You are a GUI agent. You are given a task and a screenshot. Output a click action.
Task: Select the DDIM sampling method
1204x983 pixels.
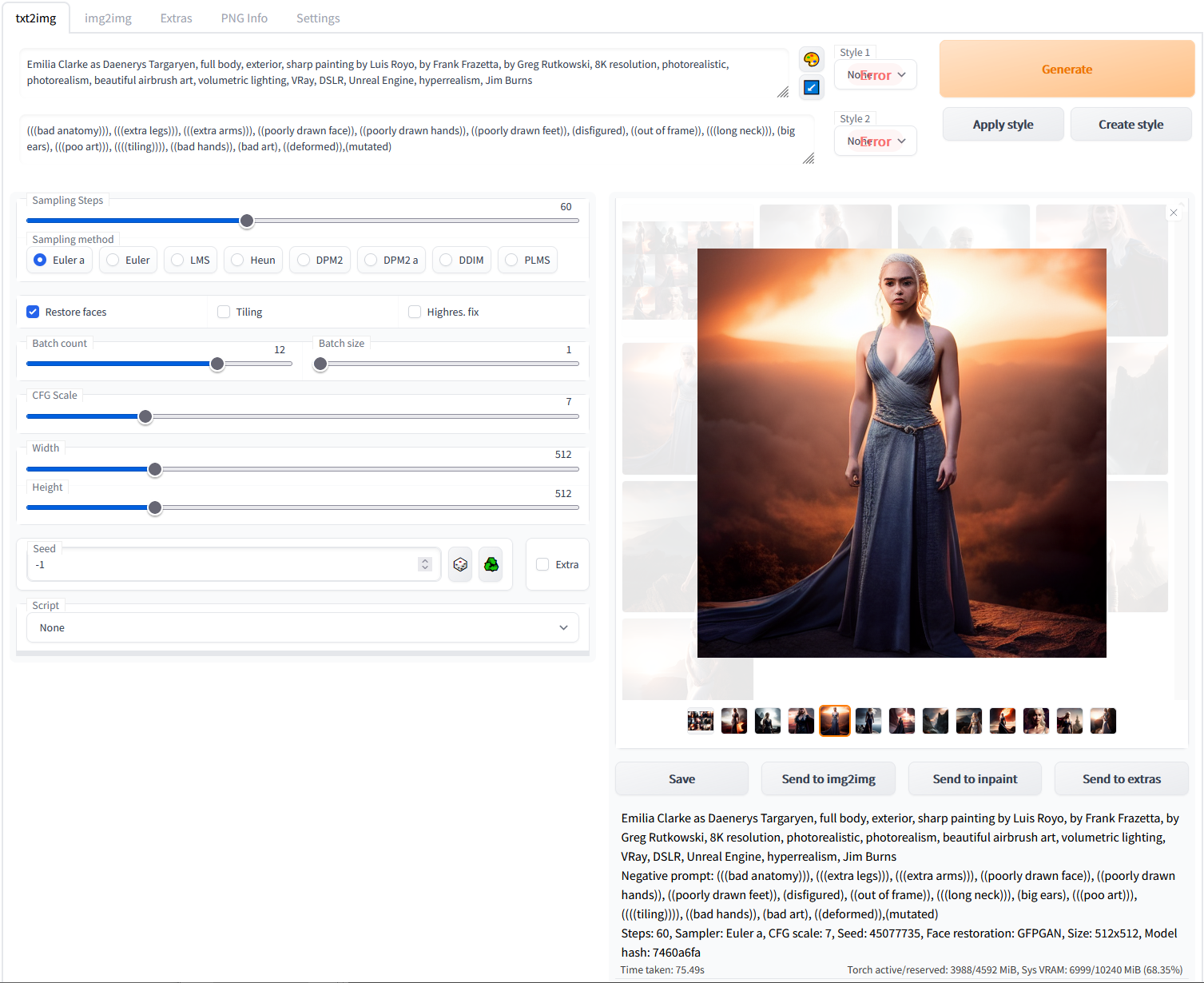coord(447,261)
